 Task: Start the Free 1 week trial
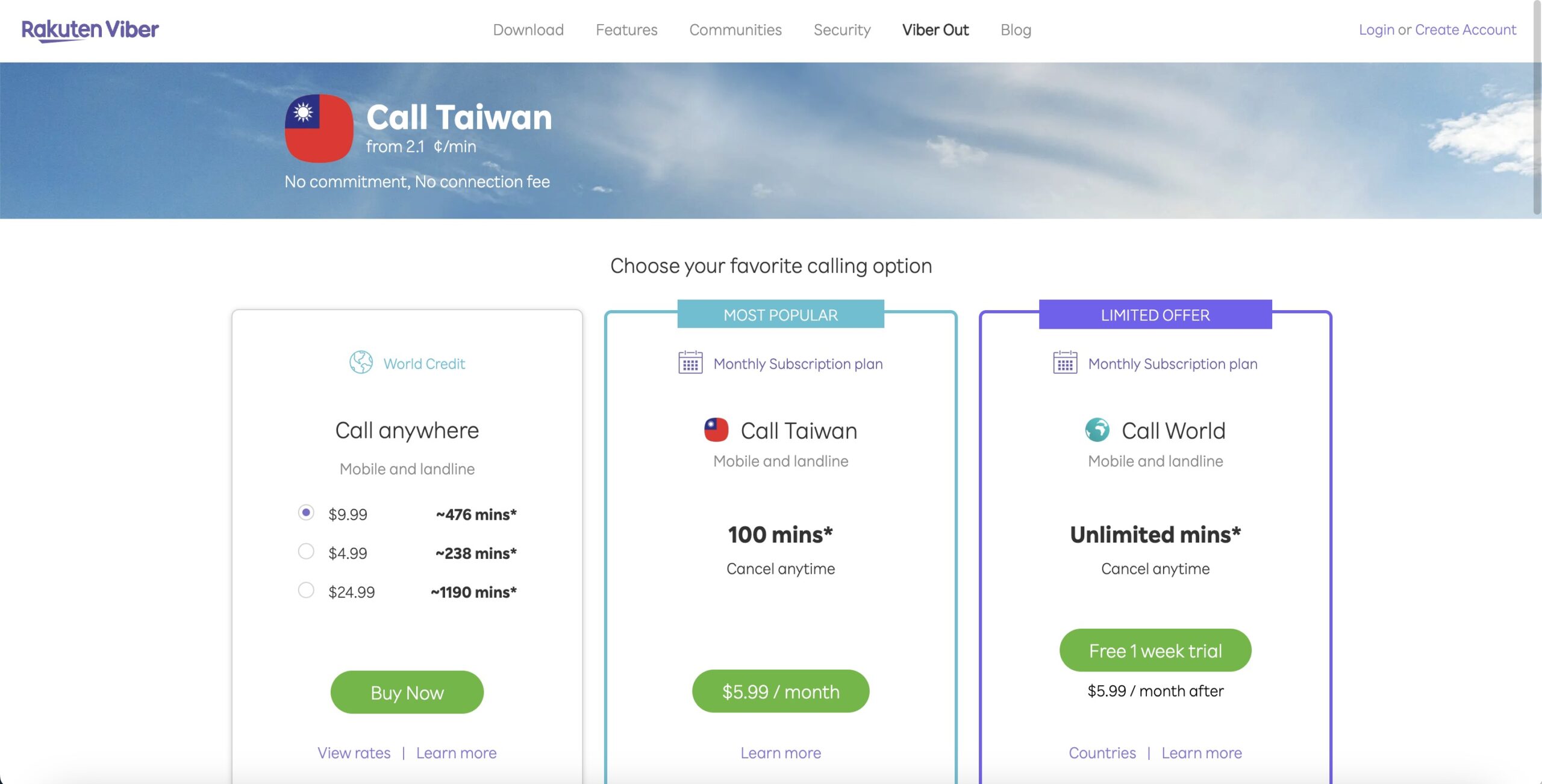[1155, 650]
